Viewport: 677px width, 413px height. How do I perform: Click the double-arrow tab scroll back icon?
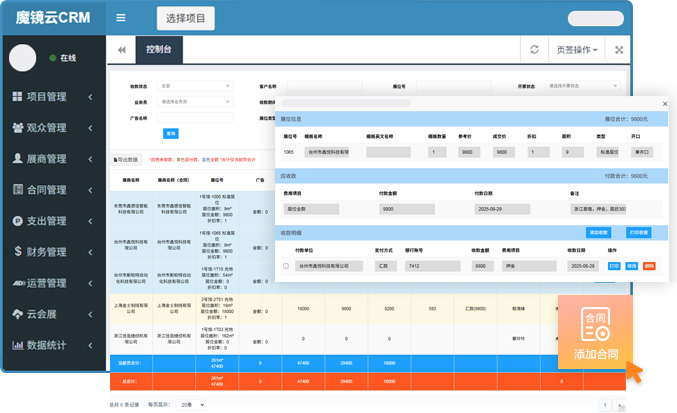[122, 50]
